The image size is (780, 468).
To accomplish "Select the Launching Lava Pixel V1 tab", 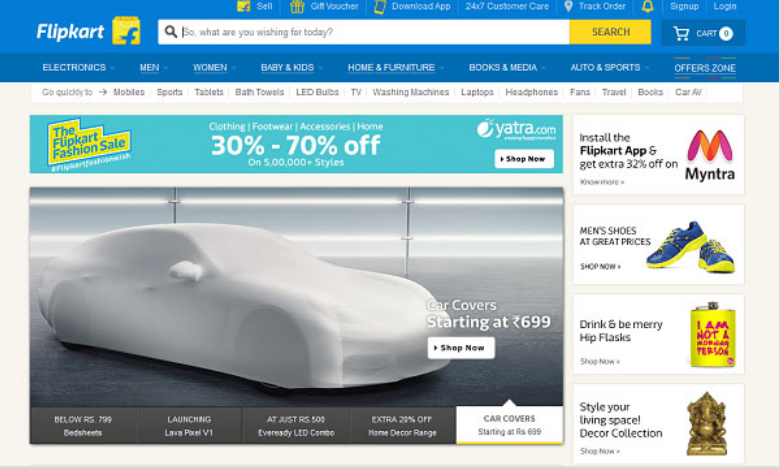I will (x=189, y=426).
